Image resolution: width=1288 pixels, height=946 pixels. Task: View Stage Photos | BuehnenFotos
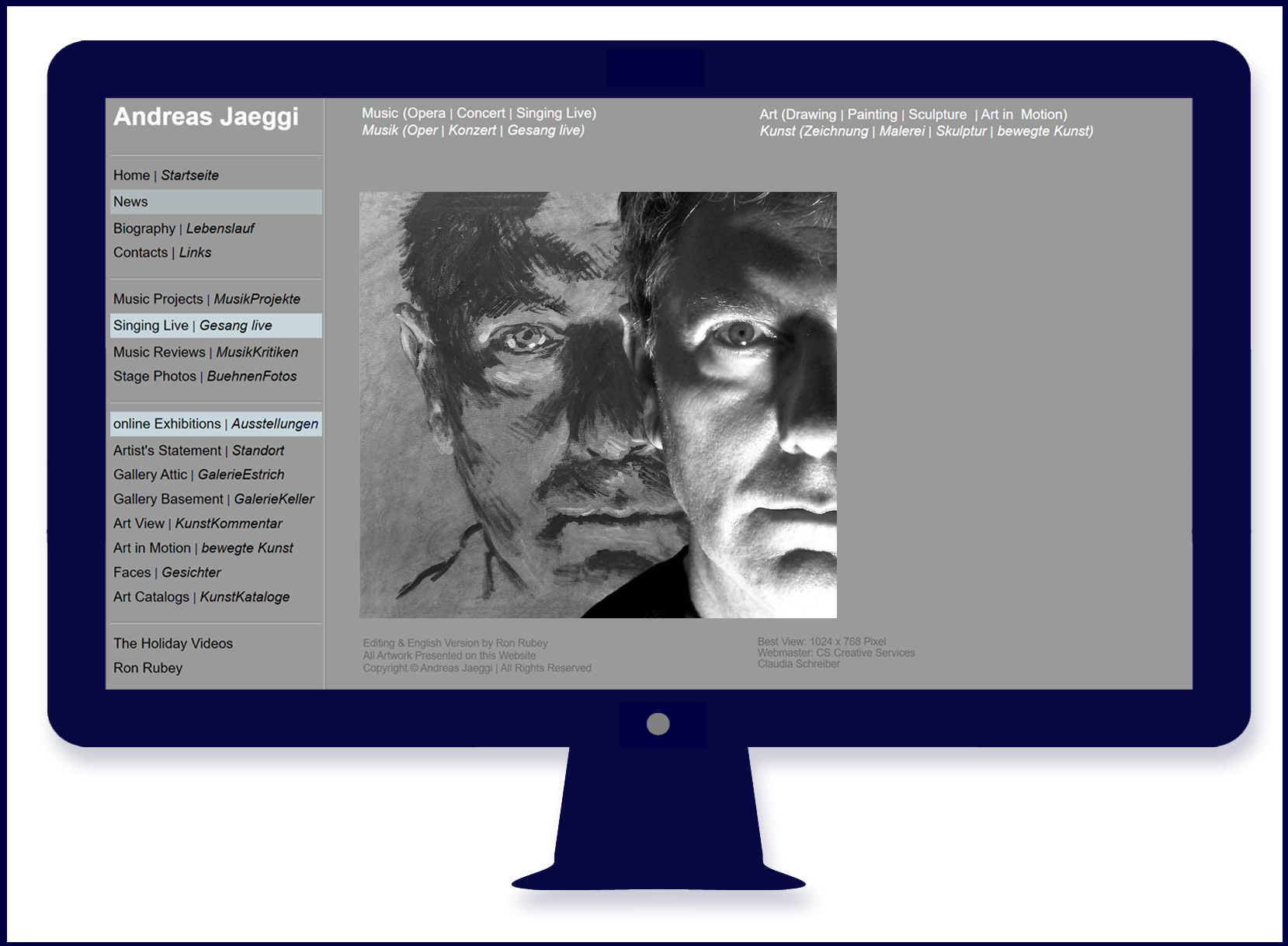point(205,376)
